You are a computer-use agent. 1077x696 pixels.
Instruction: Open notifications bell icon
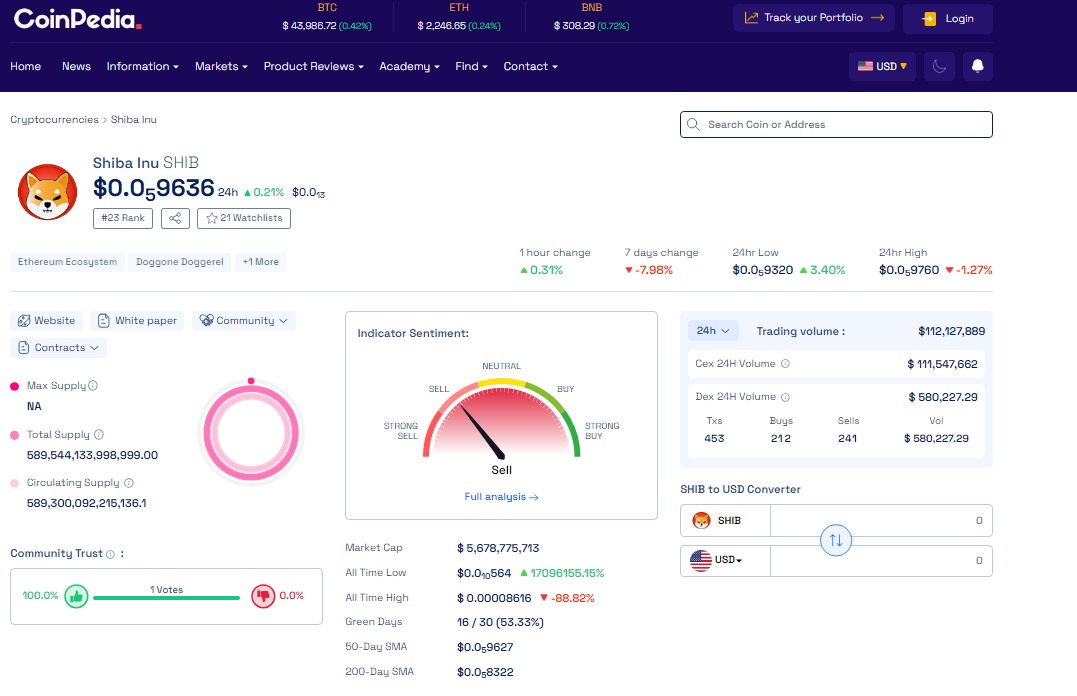coord(977,67)
